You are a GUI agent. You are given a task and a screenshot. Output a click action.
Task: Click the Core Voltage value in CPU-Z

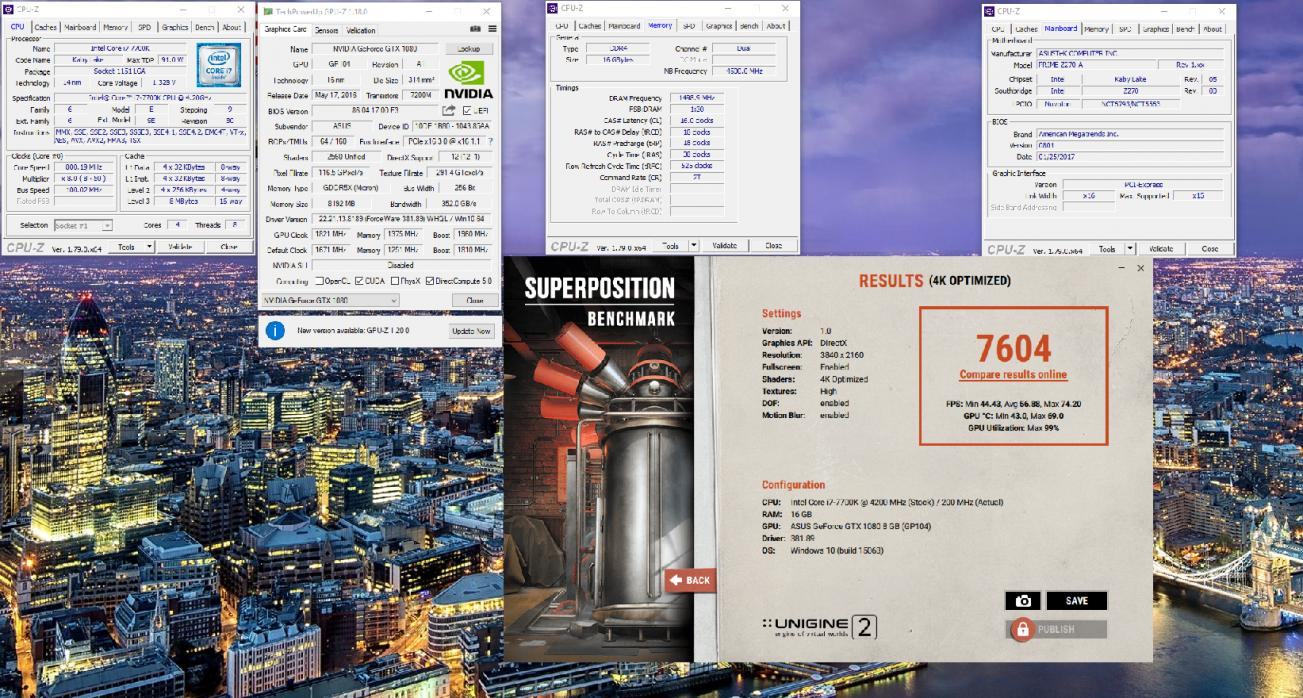point(165,82)
